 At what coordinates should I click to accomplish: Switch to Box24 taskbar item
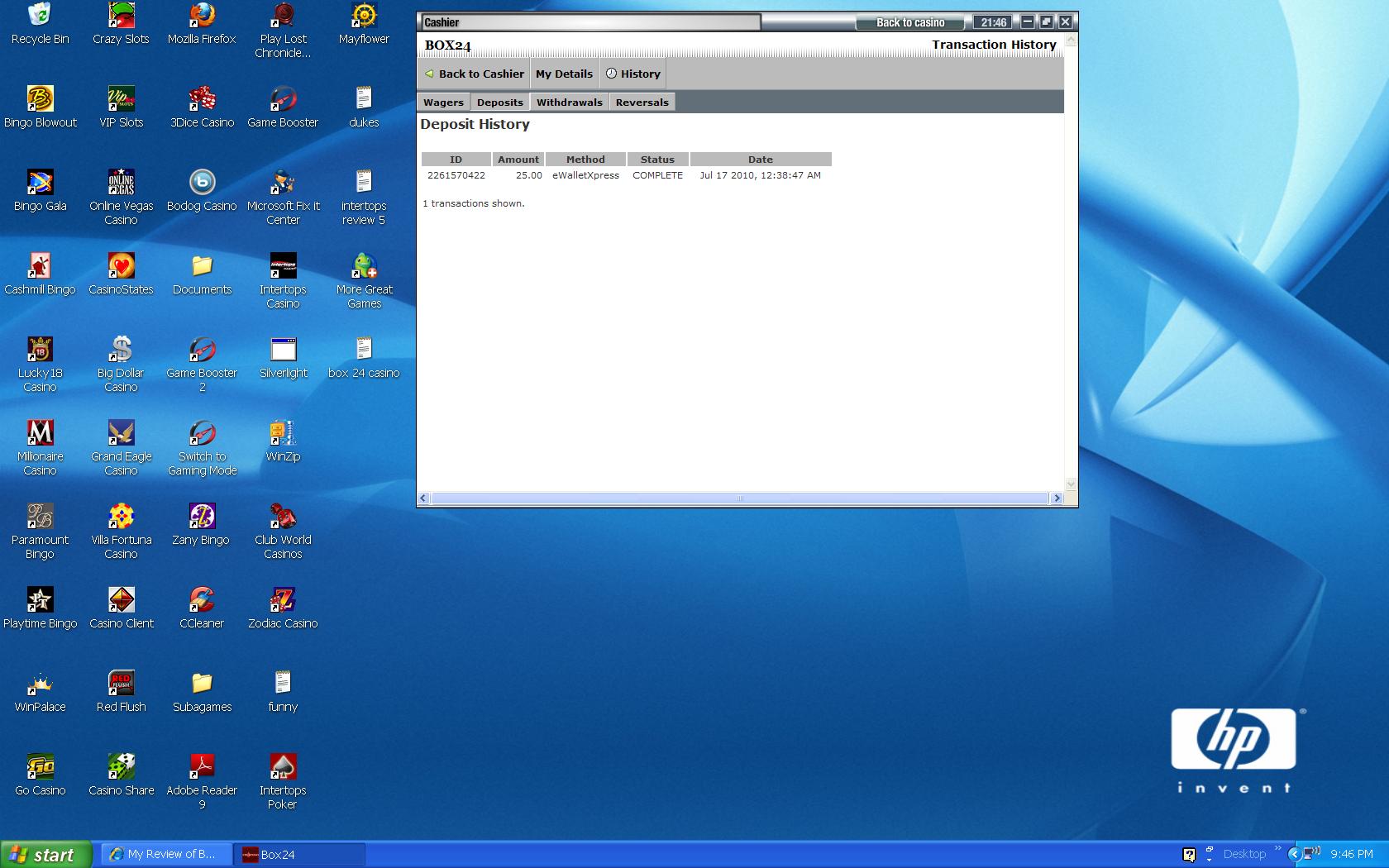299,854
